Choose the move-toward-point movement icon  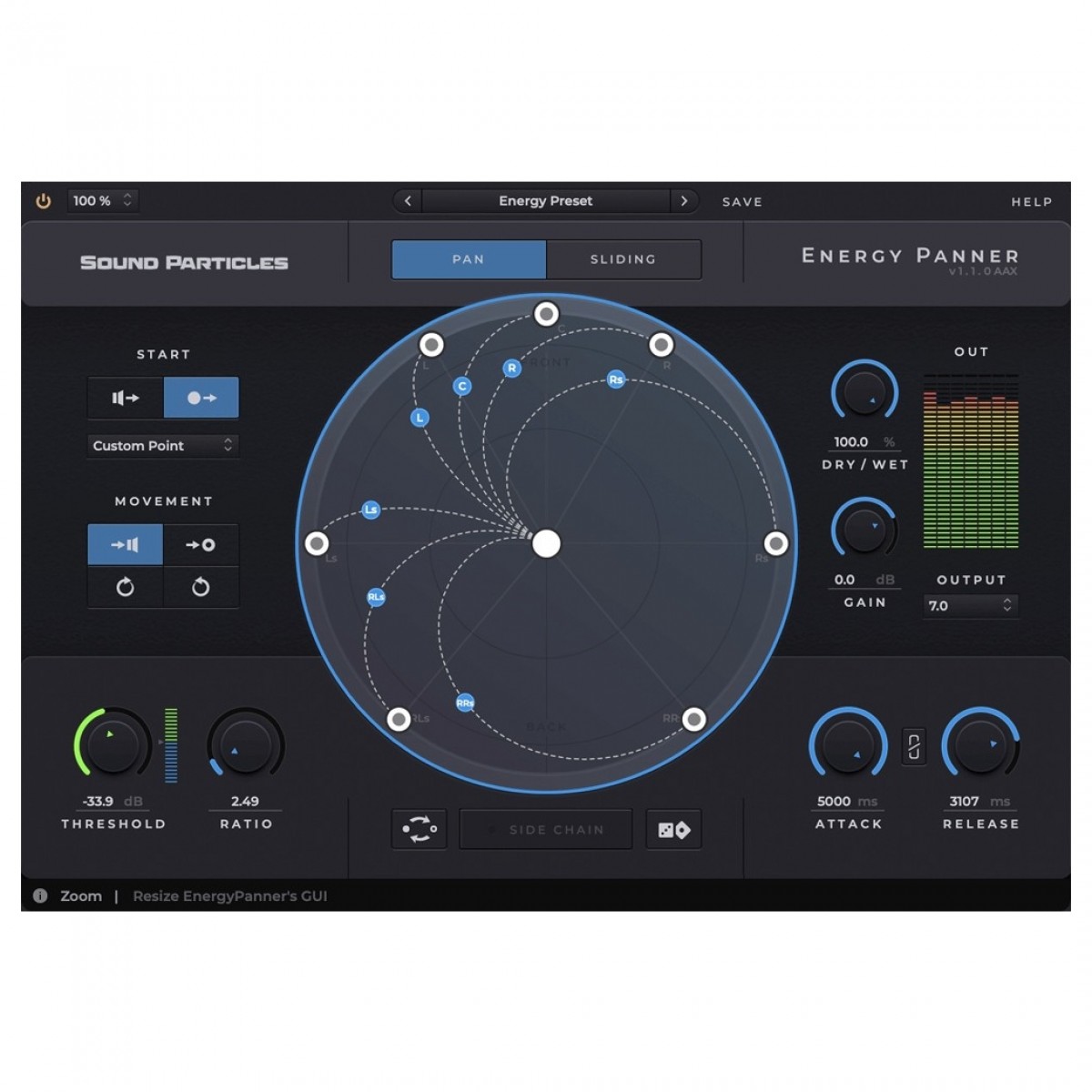[201, 545]
